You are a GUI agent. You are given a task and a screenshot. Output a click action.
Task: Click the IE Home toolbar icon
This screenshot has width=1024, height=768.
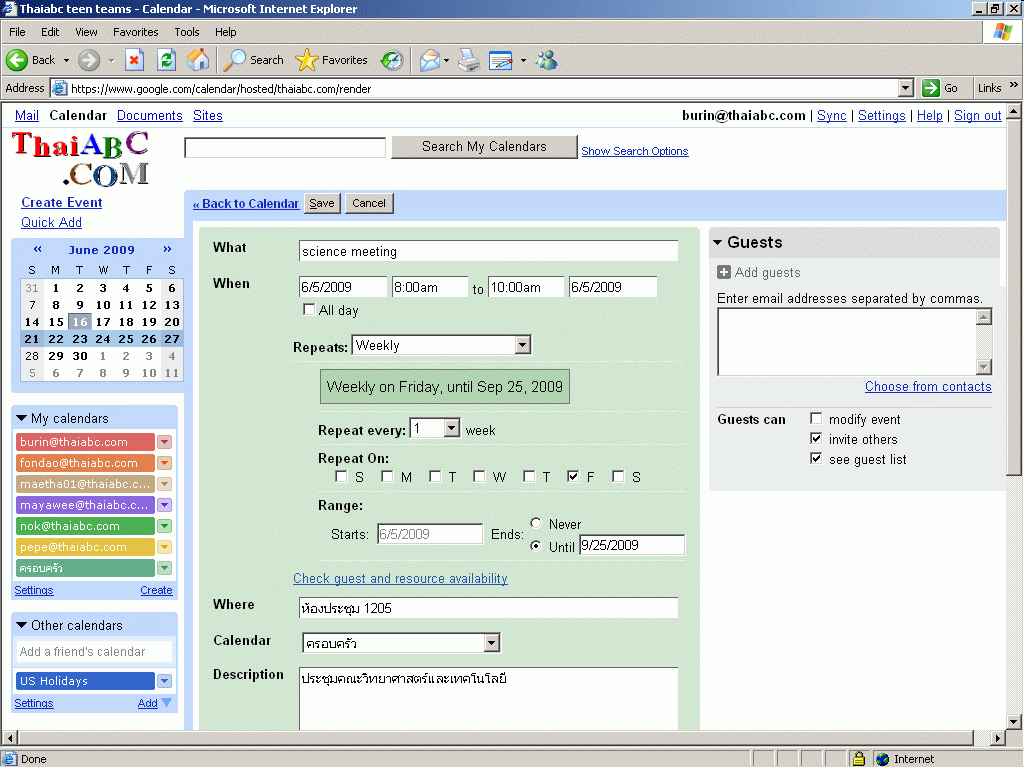click(198, 60)
